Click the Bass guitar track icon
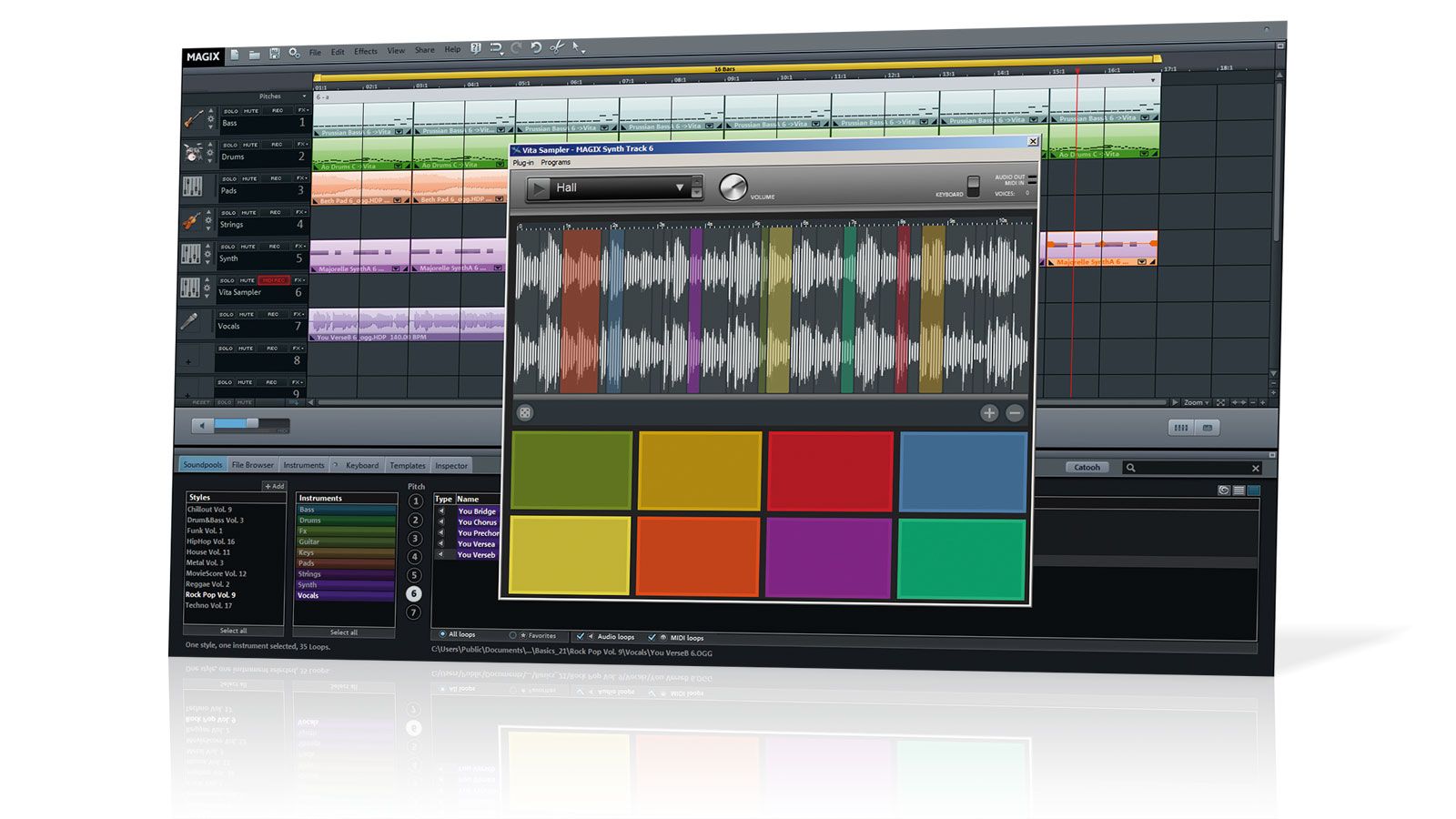1456x819 pixels. pyautogui.click(x=194, y=119)
